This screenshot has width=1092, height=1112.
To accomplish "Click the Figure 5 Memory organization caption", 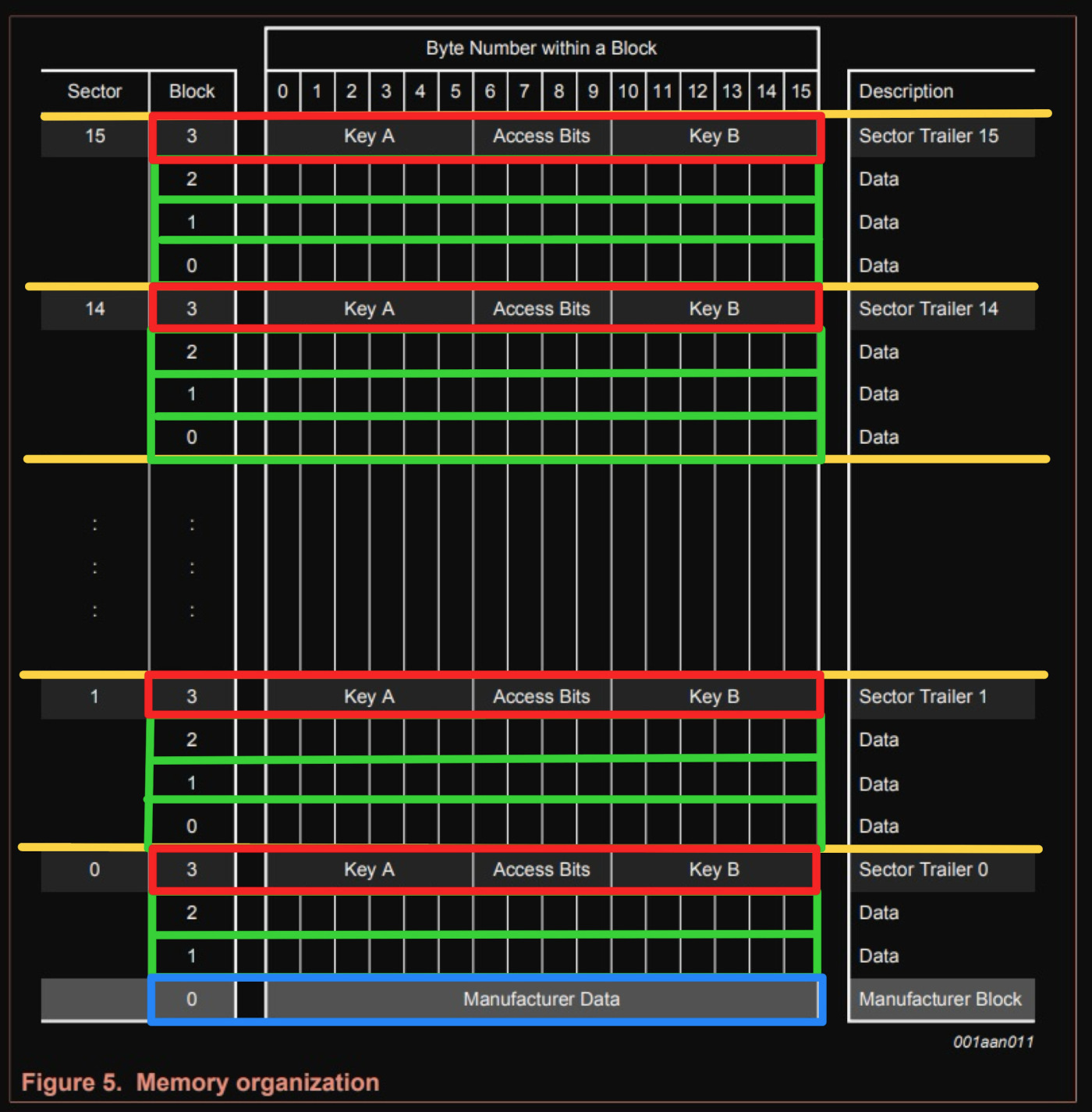I will (x=200, y=1082).
